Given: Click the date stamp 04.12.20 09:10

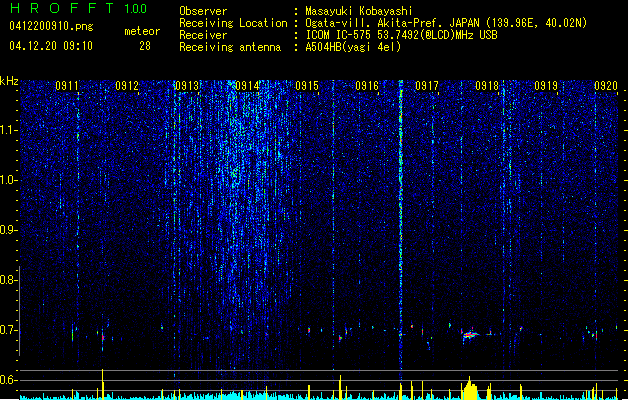Looking at the screenshot, I should (51, 46).
